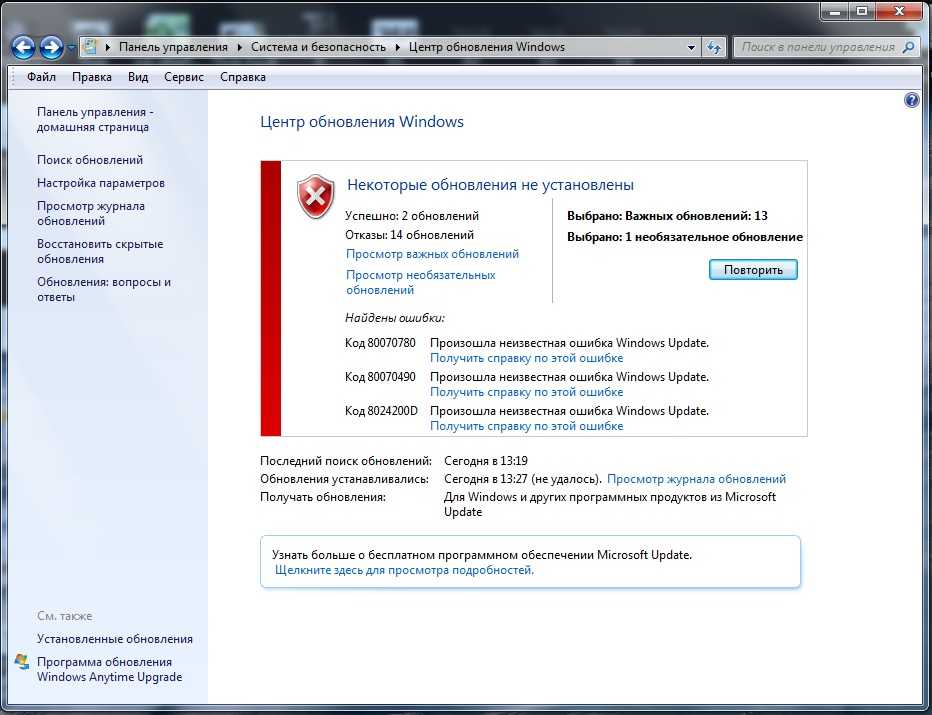
Task: Go back with the Back arrow button
Action: [23, 48]
